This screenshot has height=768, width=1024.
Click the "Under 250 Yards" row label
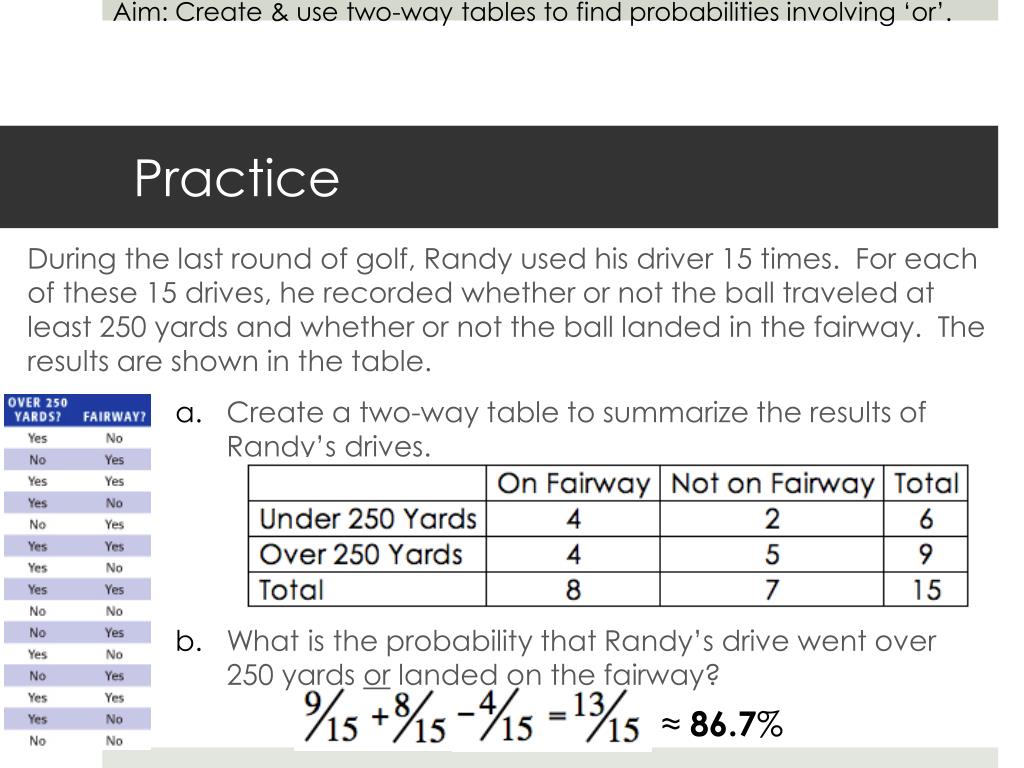(x=367, y=519)
